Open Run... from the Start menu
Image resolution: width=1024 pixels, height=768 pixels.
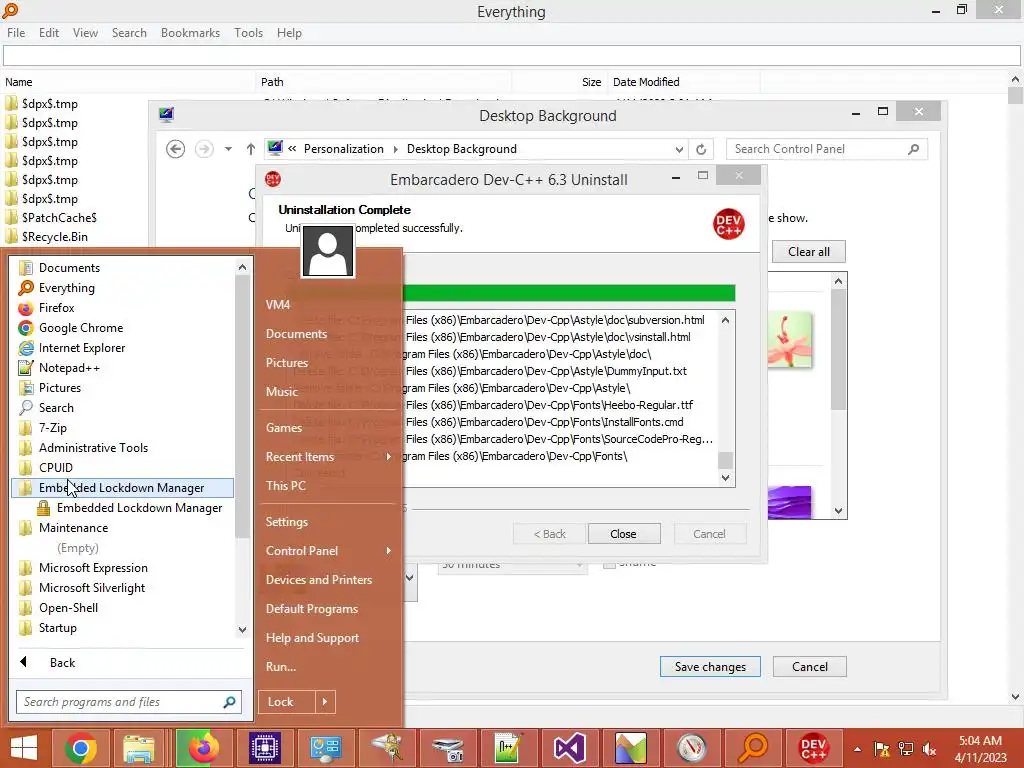coord(281,667)
